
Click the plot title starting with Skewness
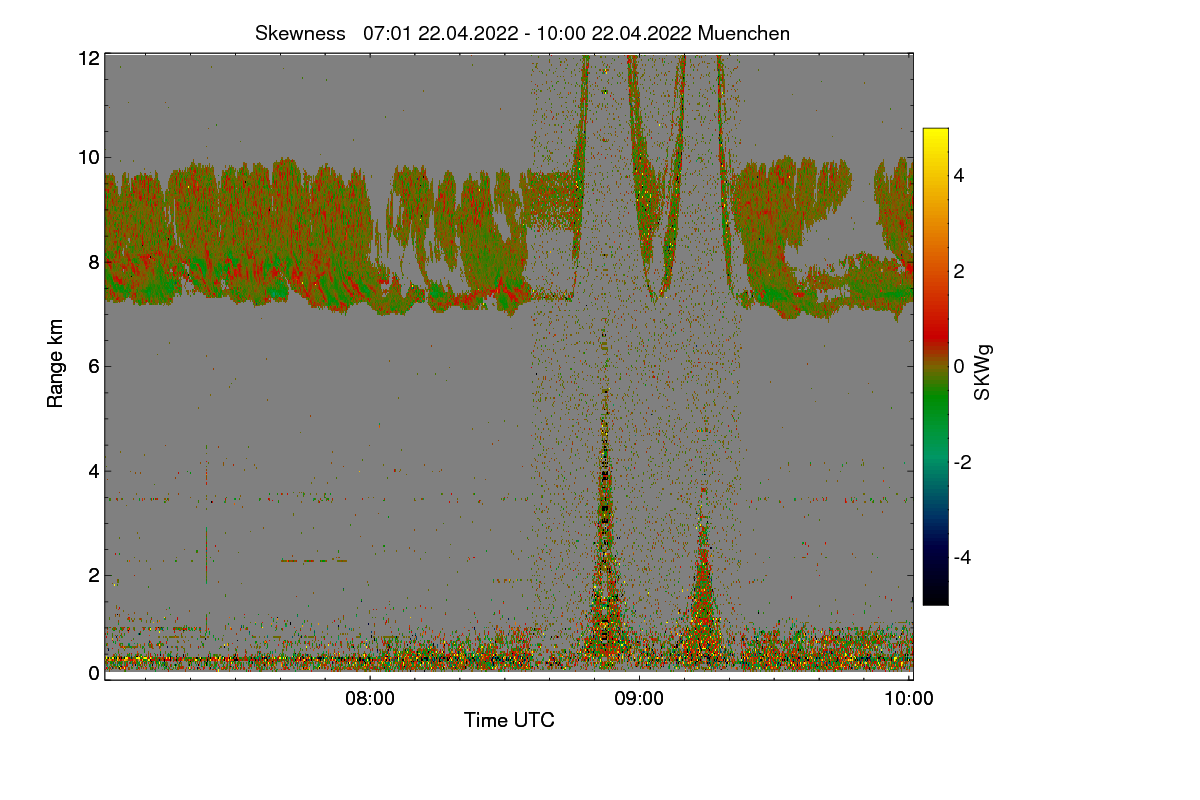coord(522,33)
